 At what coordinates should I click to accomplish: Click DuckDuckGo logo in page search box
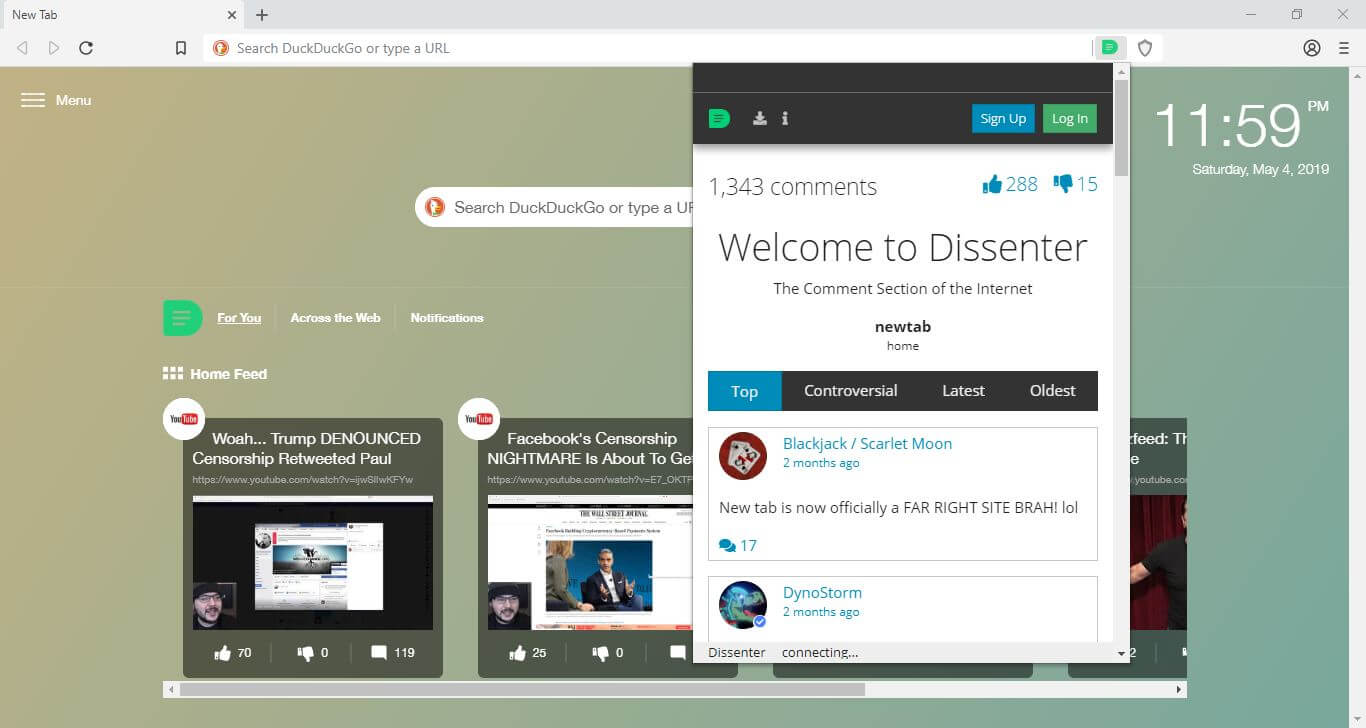(435, 207)
